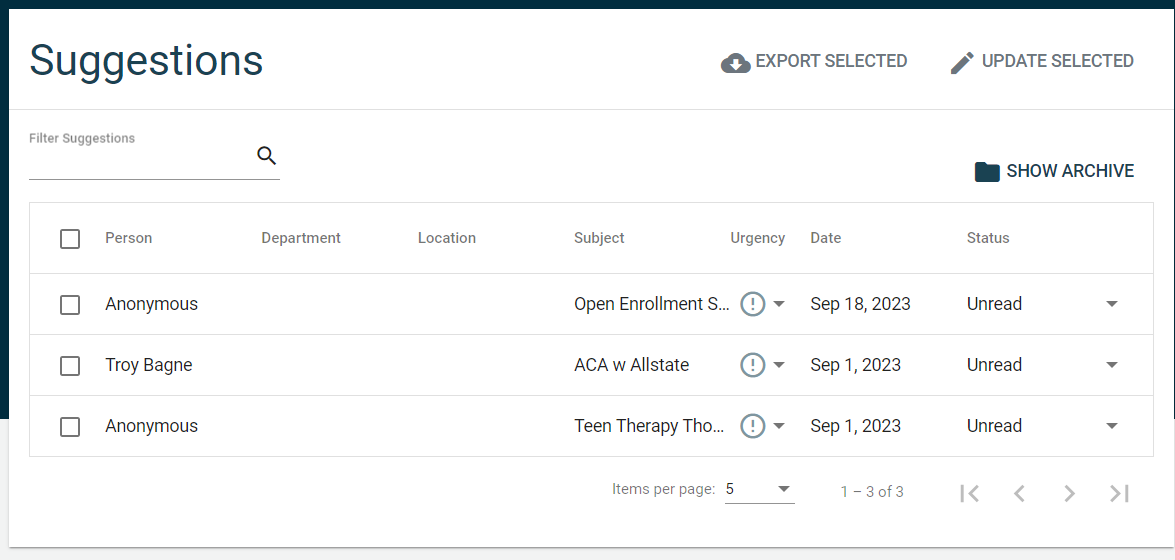Select the Teen Therapy suggestion checkbox

coord(70,426)
